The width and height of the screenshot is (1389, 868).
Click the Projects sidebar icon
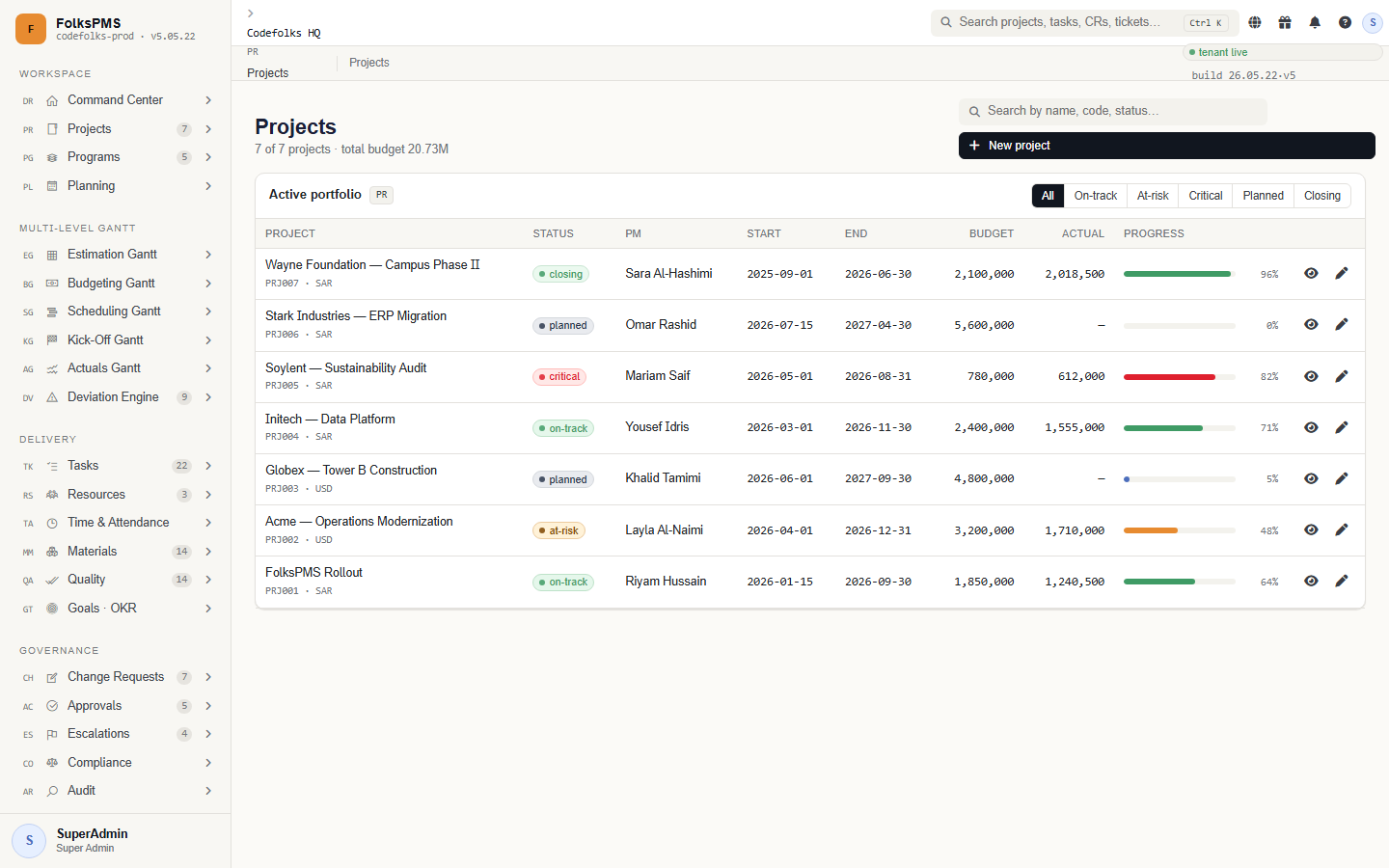click(x=52, y=129)
